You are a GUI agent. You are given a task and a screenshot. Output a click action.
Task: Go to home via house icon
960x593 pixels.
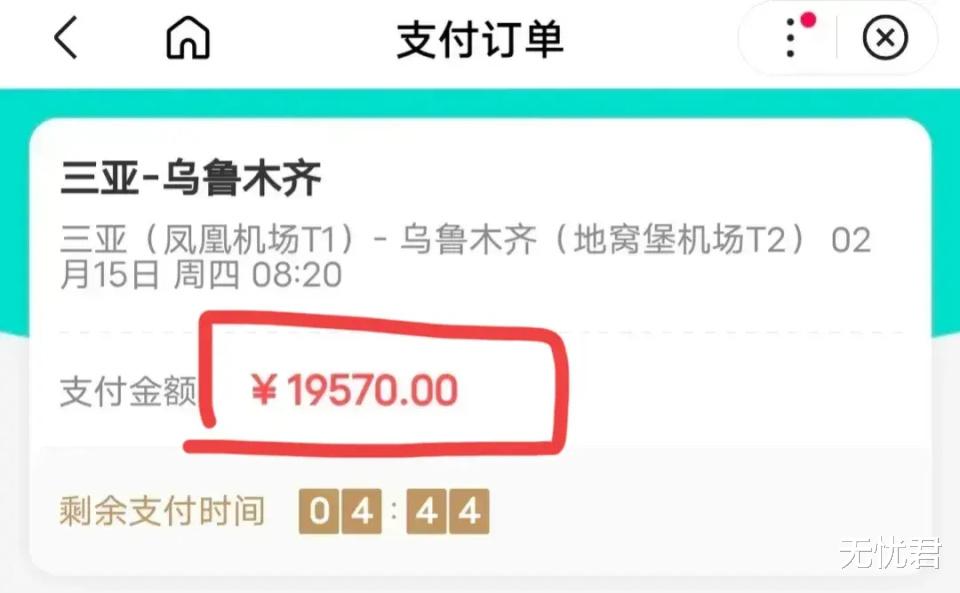pos(188,38)
